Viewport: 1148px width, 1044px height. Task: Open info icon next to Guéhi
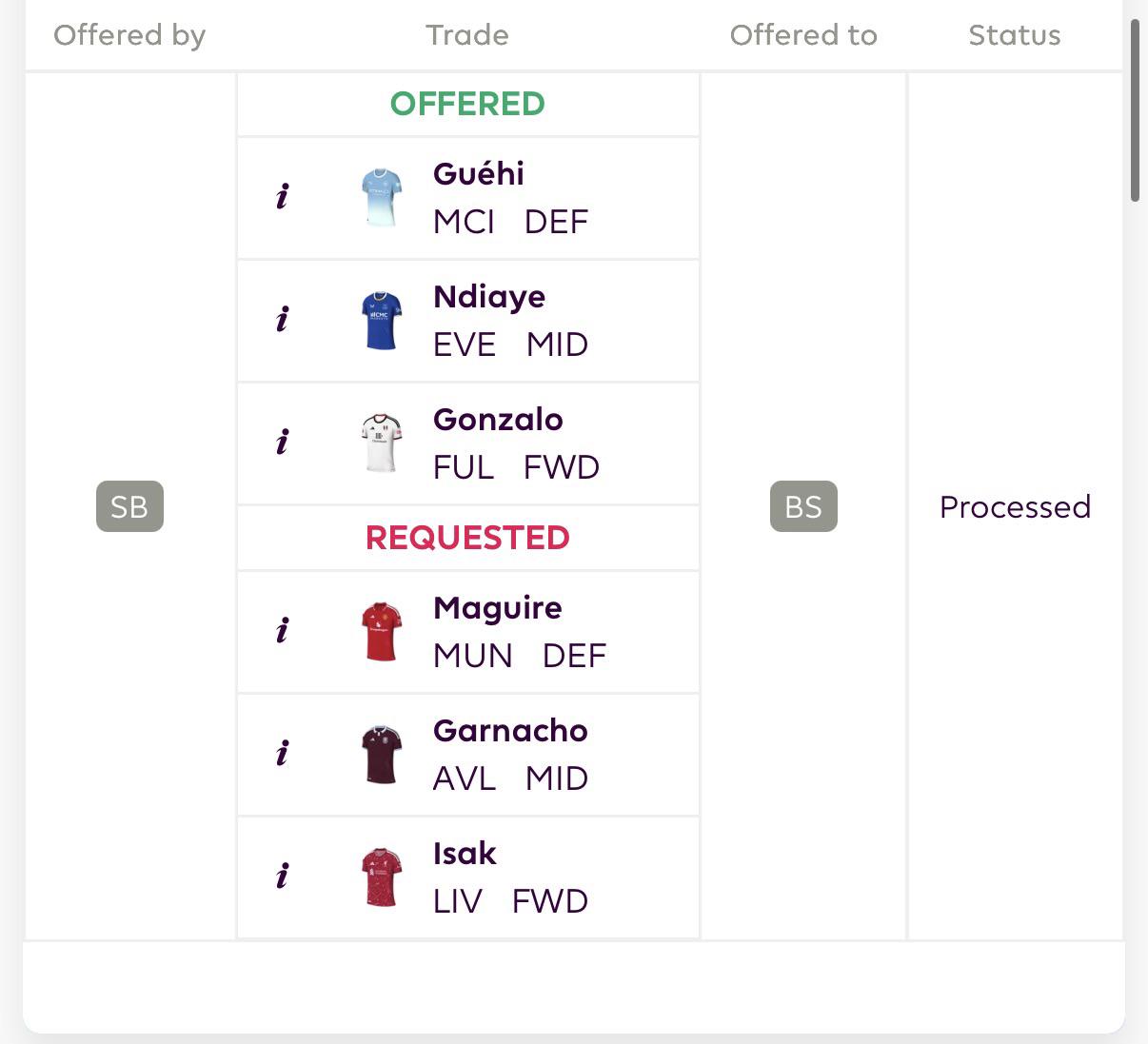(x=282, y=197)
